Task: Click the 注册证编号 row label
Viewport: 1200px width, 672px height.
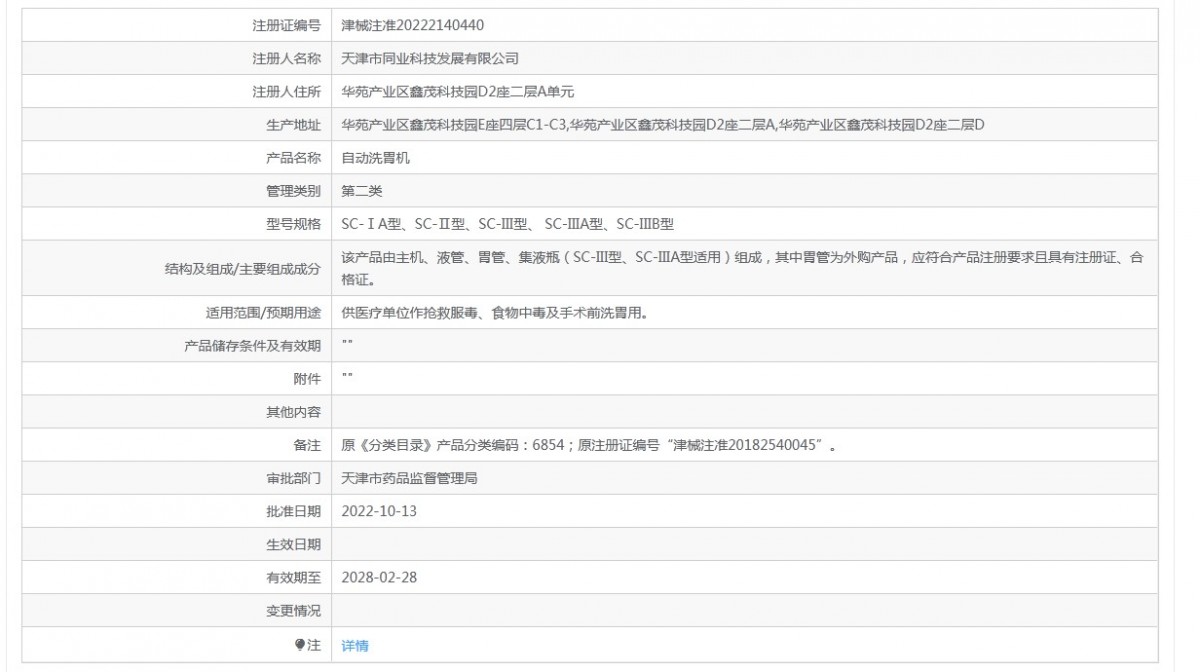Action: pos(286,25)
